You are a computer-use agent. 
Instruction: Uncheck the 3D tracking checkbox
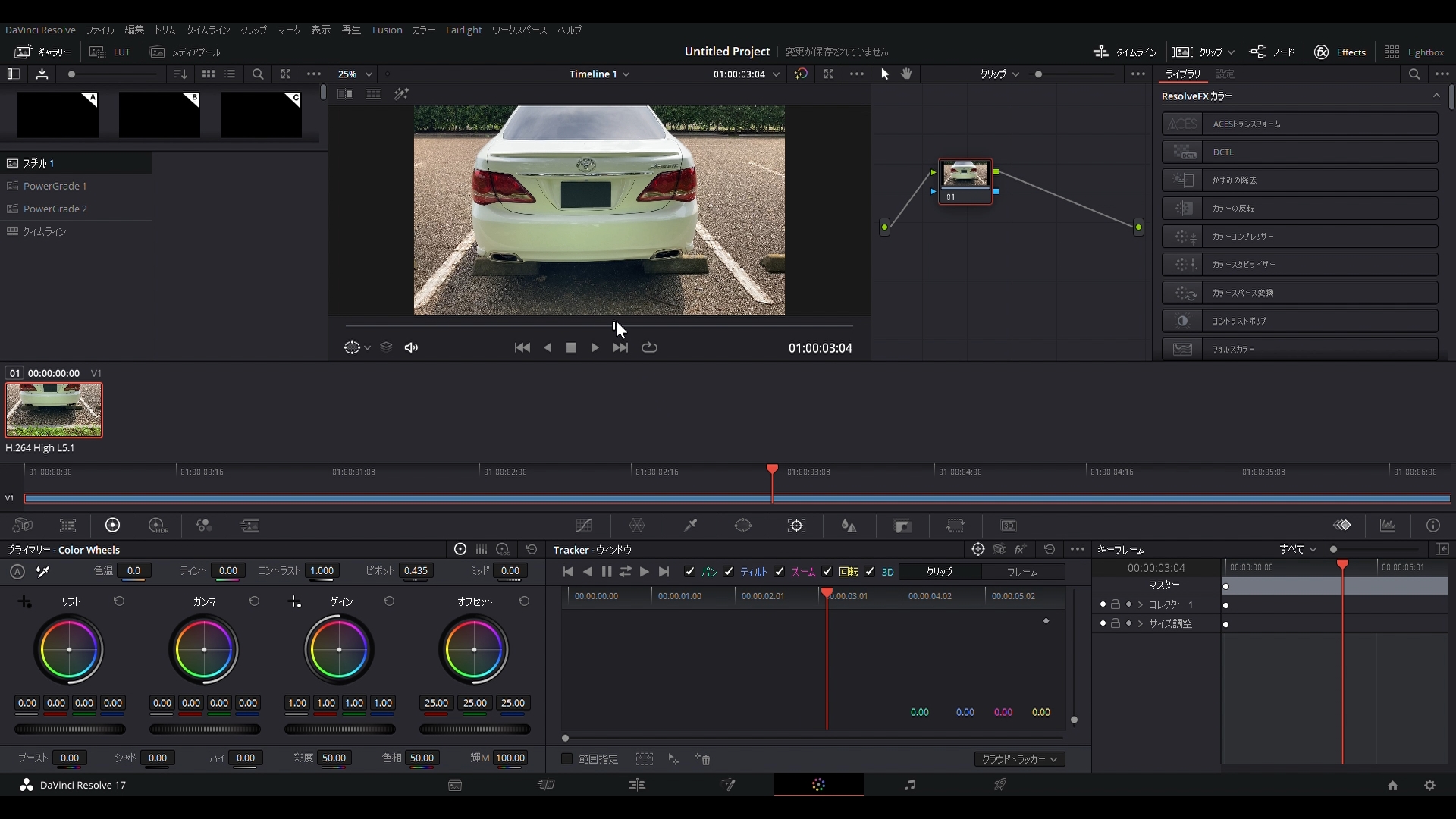pyautogui.click(x=870, y=572)
